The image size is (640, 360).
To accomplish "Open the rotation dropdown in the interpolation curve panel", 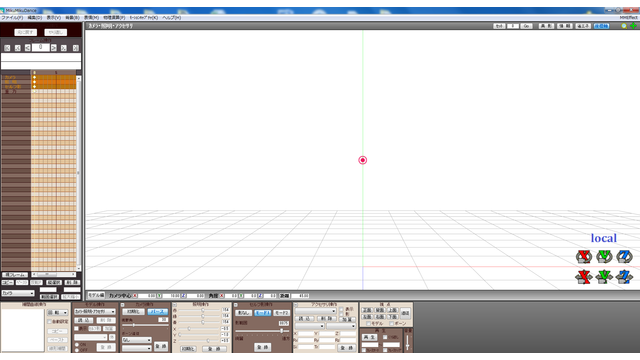I will 58,313.
